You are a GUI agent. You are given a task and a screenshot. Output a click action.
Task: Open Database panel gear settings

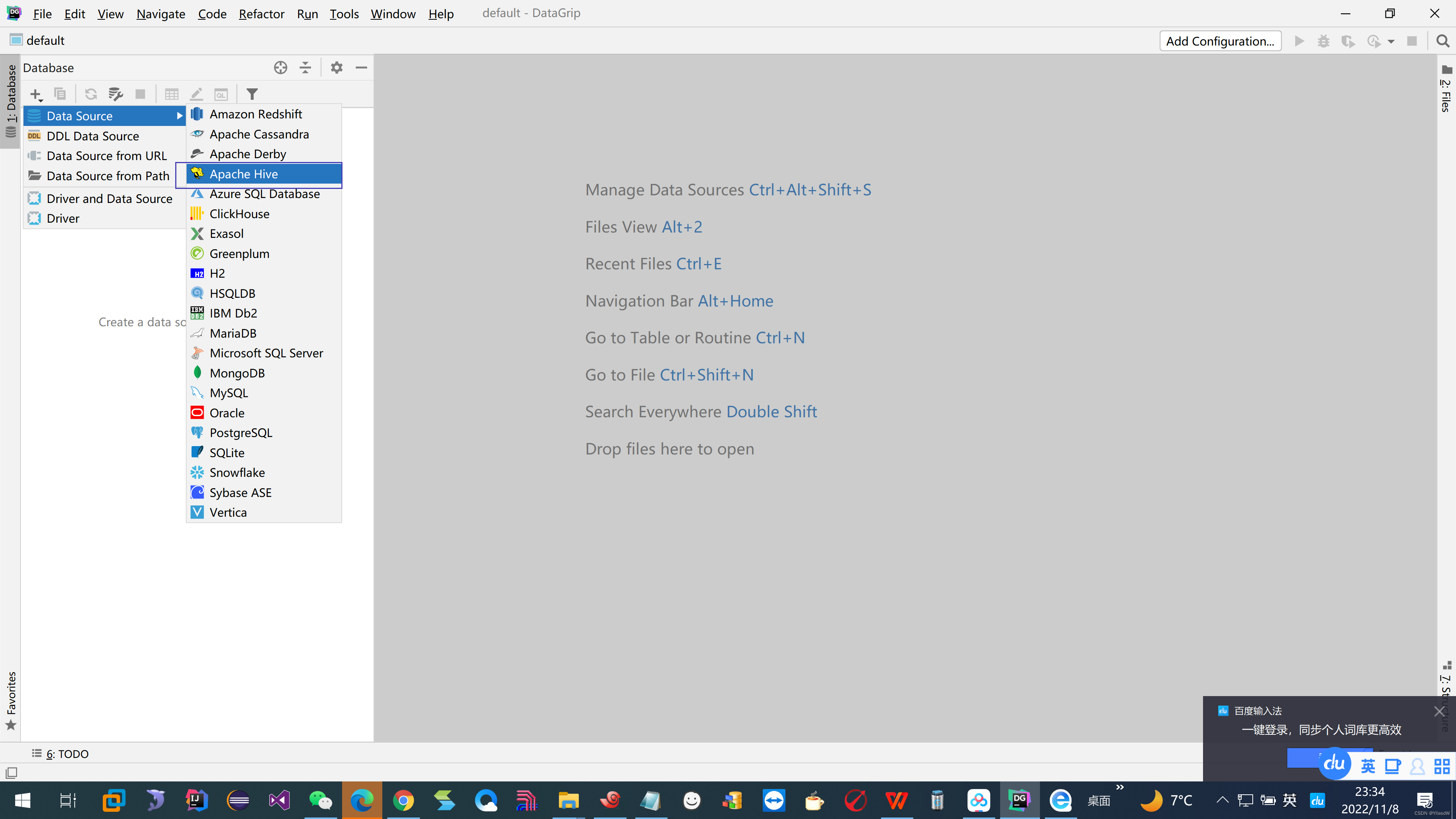tap(336, 68)
